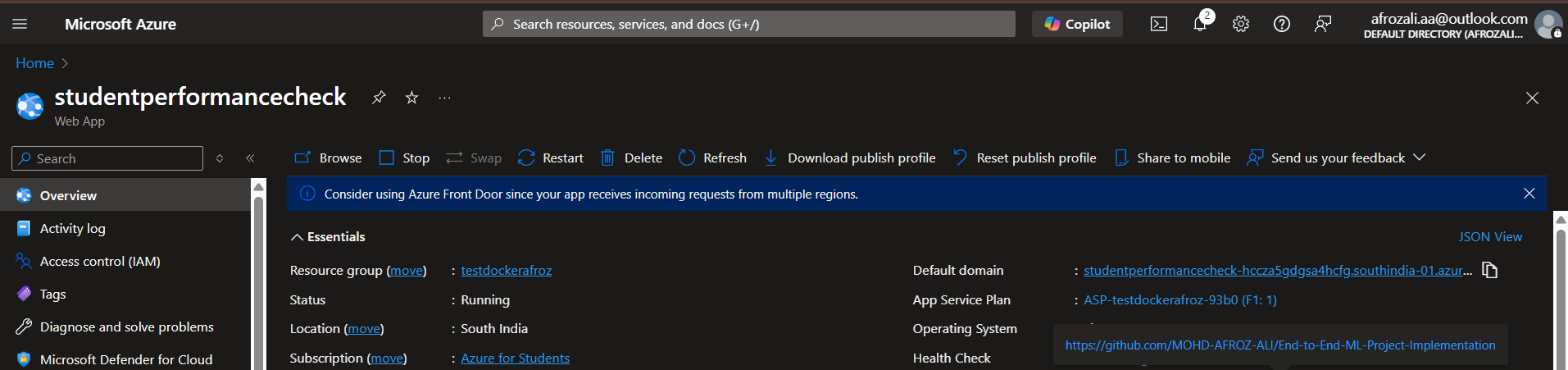Open the testdockerafroz resource group link
This screenshot has width=1568, height=370.
(x=506, y=271)
